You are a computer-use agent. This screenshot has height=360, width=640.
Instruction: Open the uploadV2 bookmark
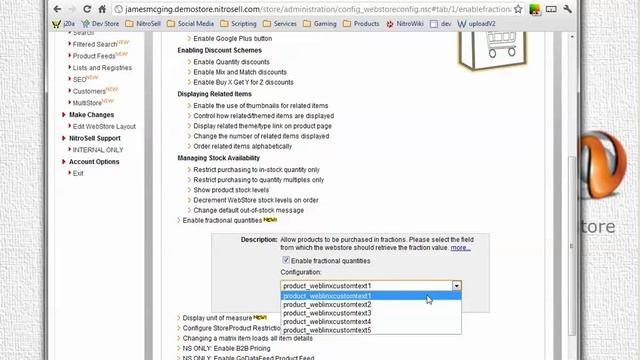(476, 24)
